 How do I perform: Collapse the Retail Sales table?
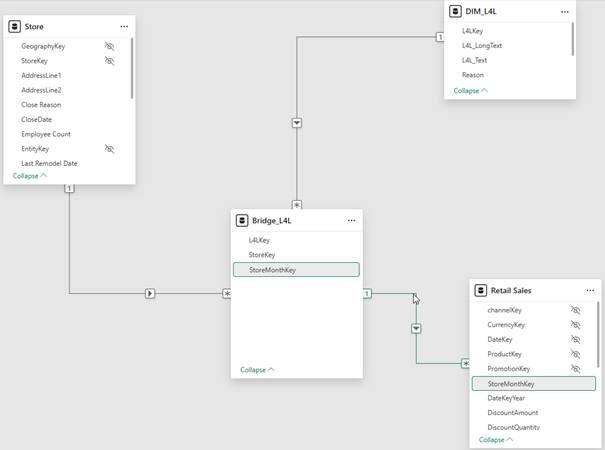tap(496, 440)
